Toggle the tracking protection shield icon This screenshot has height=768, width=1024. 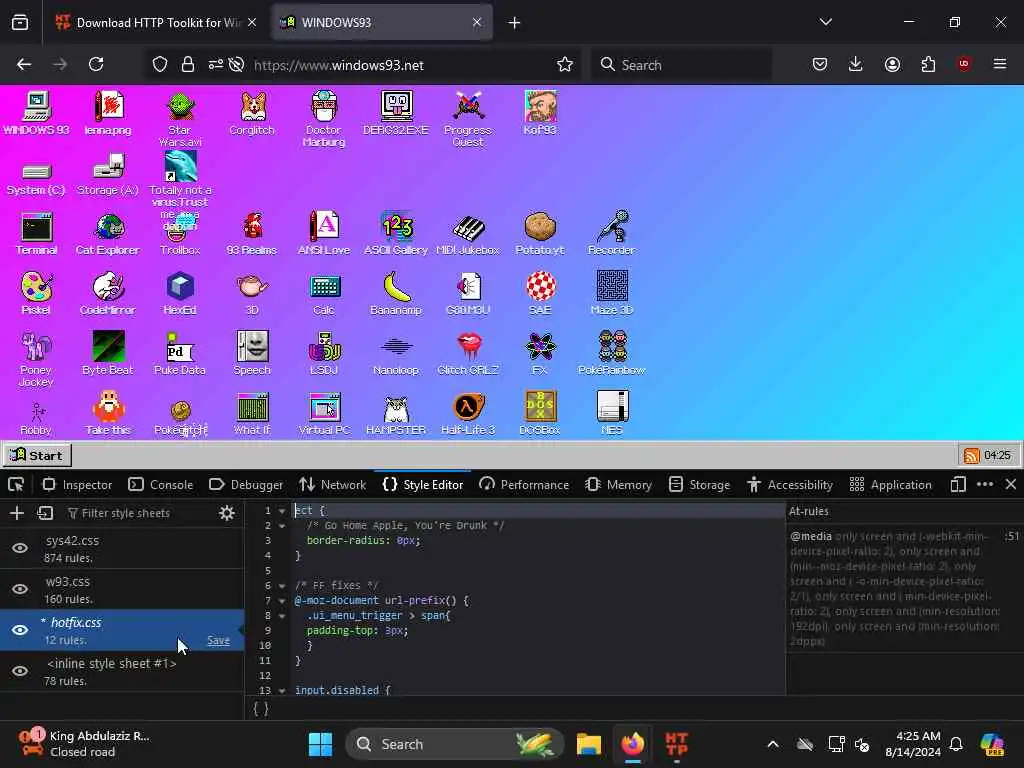(x=160, y=64)
